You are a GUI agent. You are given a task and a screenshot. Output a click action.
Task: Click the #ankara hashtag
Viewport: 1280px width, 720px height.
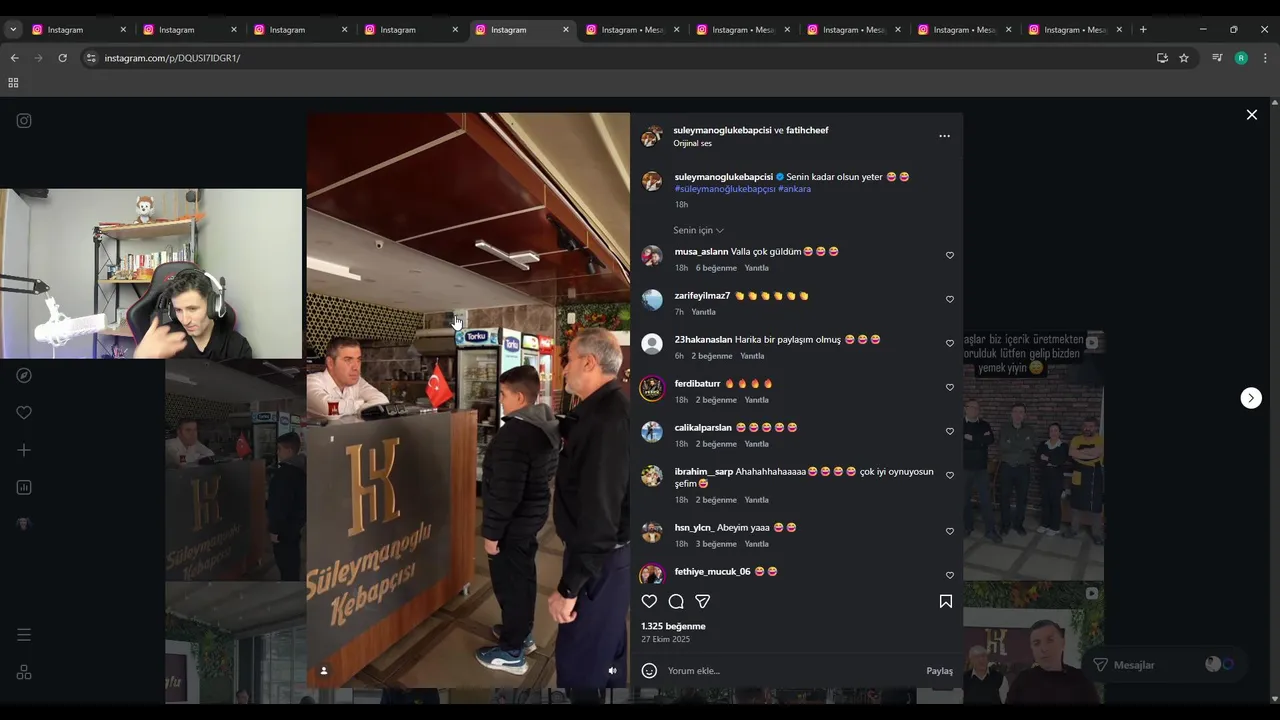[x=794, y=189]
